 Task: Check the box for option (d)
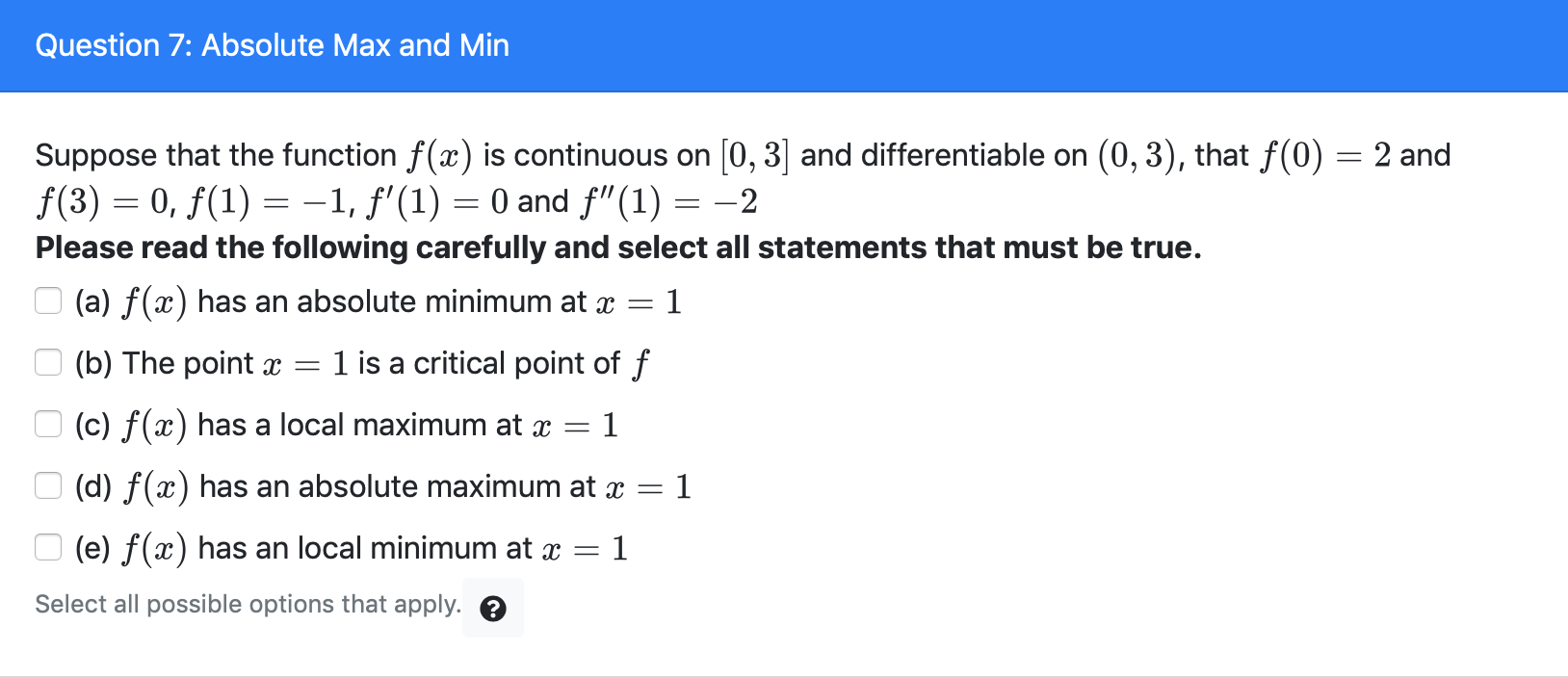click(x=48, y=485)
